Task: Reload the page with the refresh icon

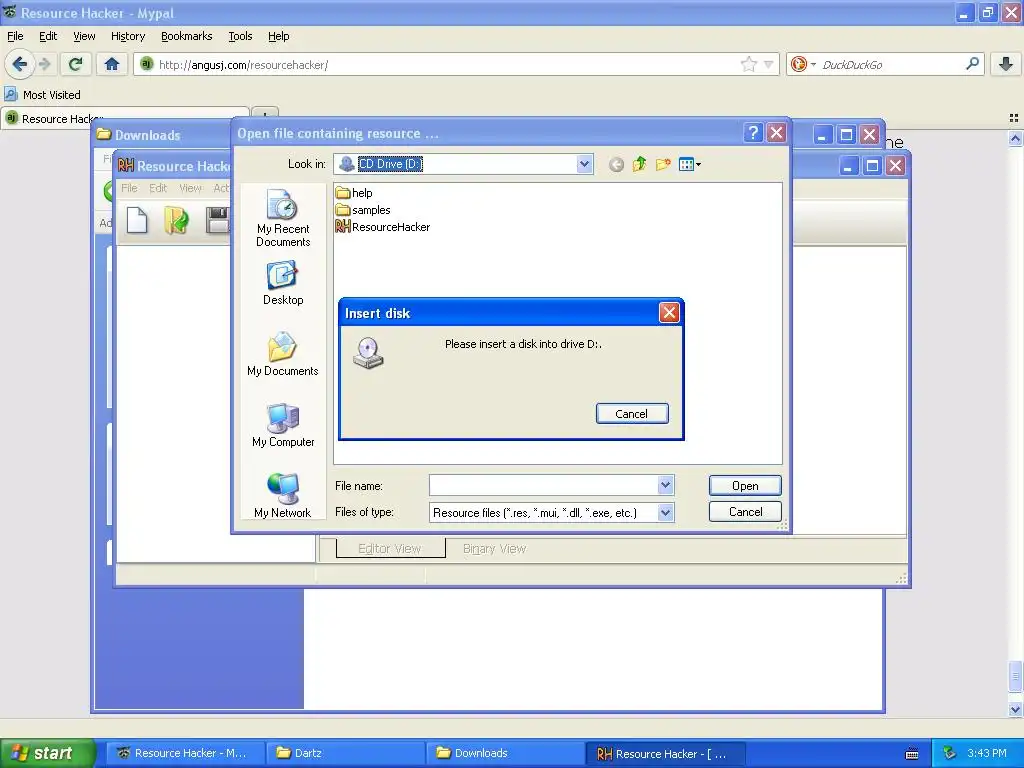Action: pyautogui.click(x=76, y=64)
